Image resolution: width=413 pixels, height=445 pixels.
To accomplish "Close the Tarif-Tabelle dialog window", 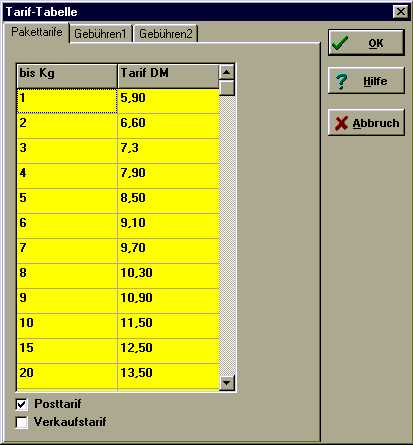I will click(x=401, y=12).
